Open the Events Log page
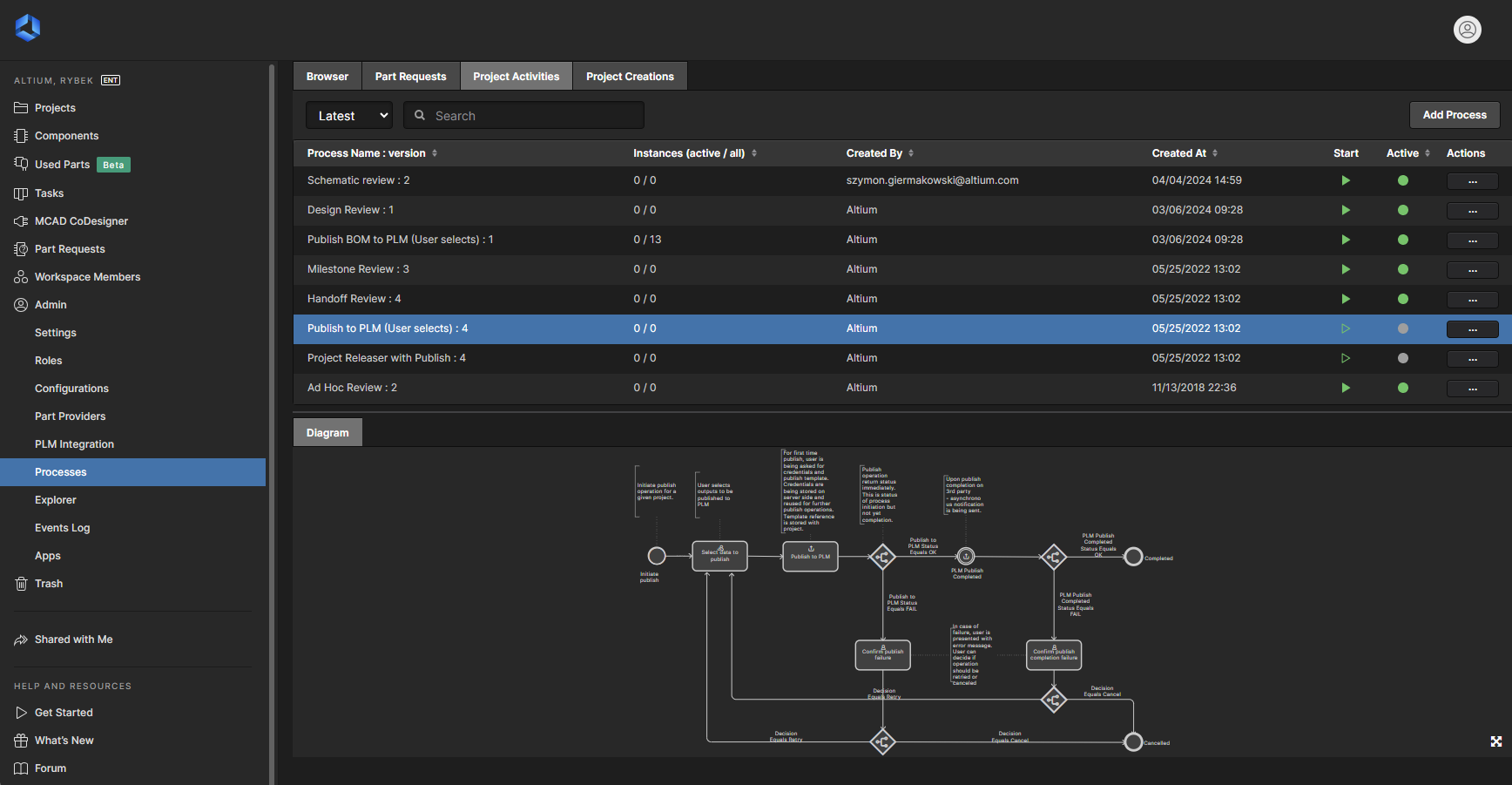Viewport: 1512px width, 785px height. [62, 528]
